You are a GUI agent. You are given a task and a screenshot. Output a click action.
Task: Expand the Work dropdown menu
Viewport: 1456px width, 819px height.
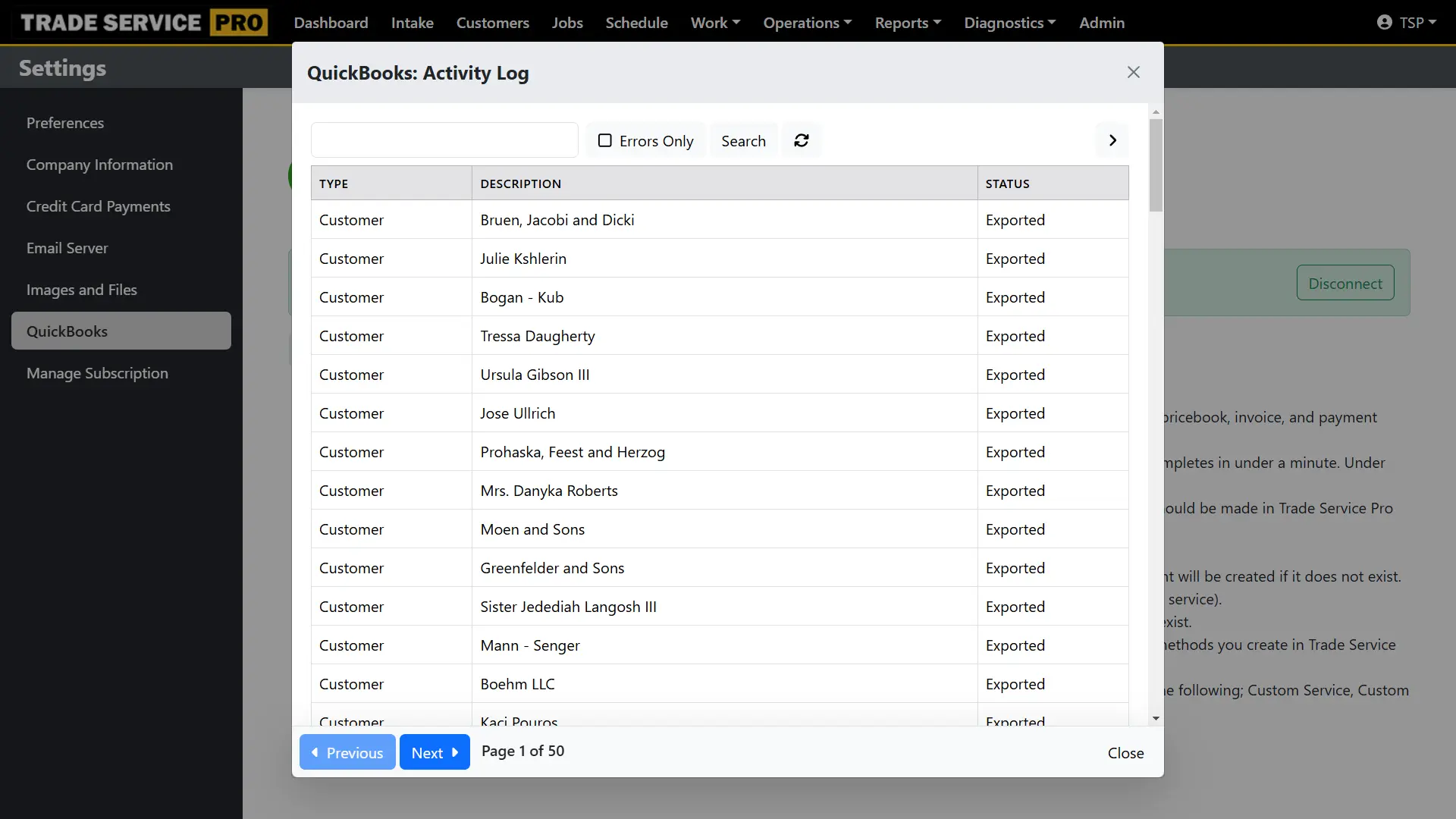(715, 23)
